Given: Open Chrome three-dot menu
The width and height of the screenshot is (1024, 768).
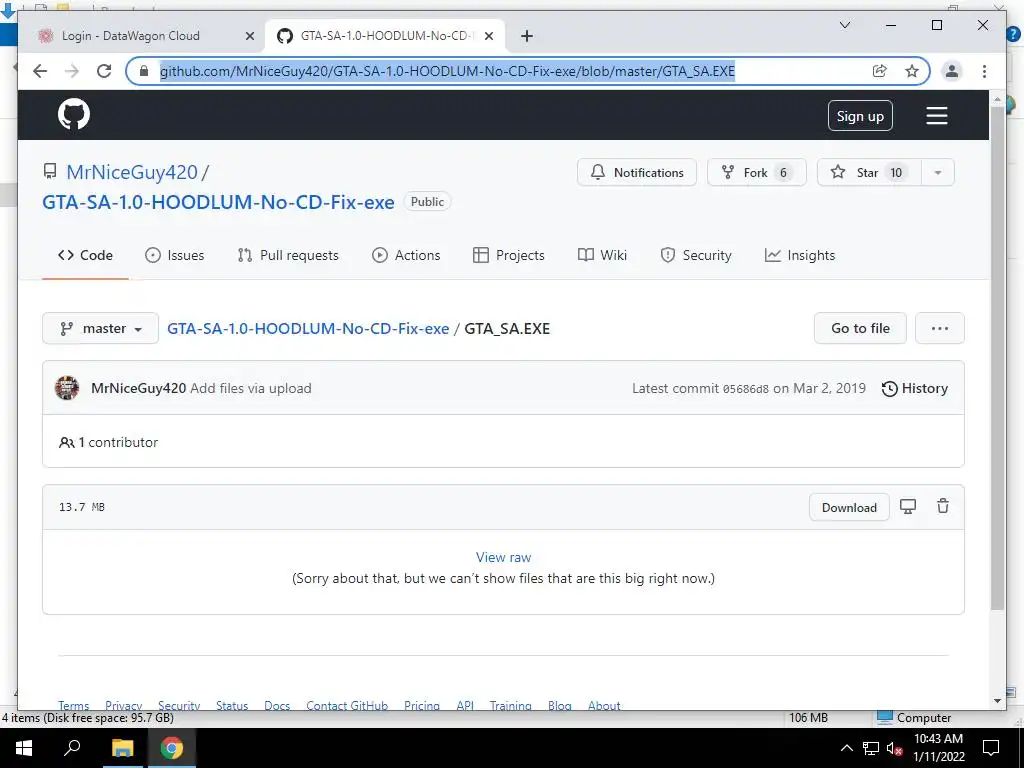Looking at the screenshot, I should pyautogui.click(x=984, y=71).
